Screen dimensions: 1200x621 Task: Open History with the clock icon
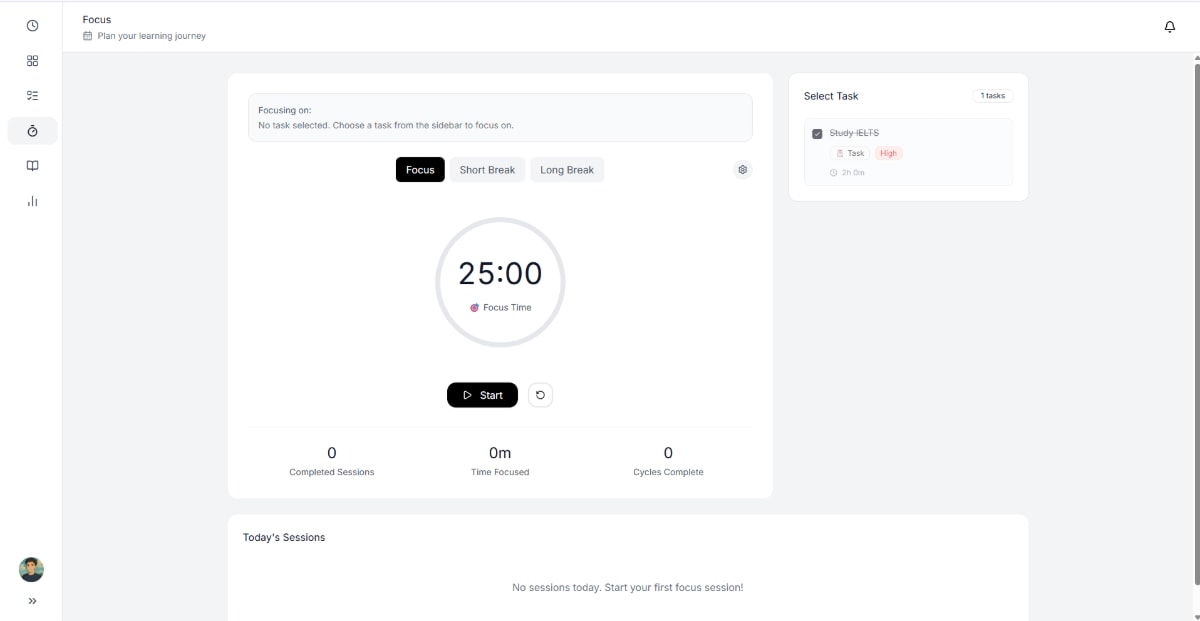(x=32, y=25)
